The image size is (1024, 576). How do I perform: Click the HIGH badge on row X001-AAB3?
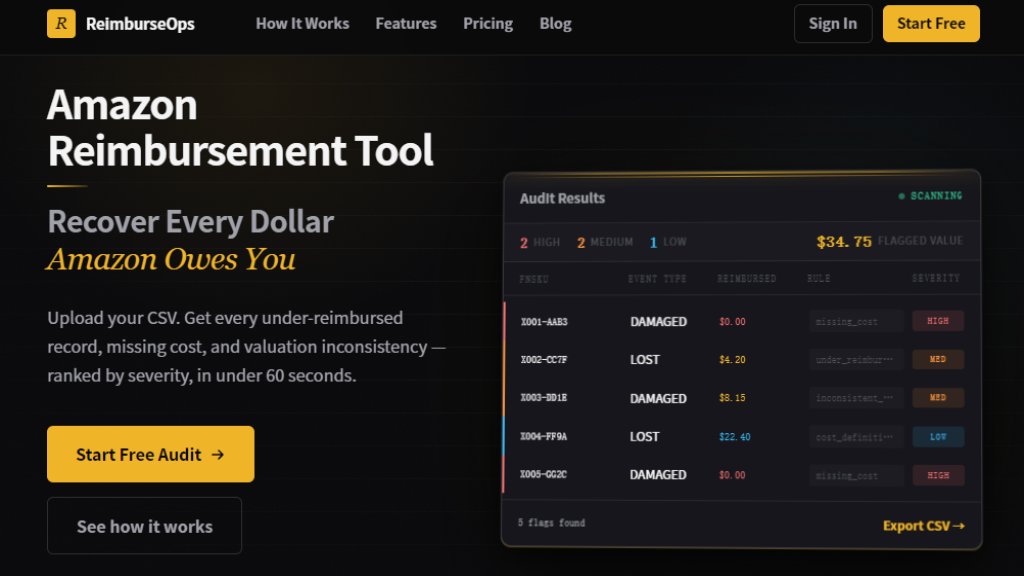point(938,321)
